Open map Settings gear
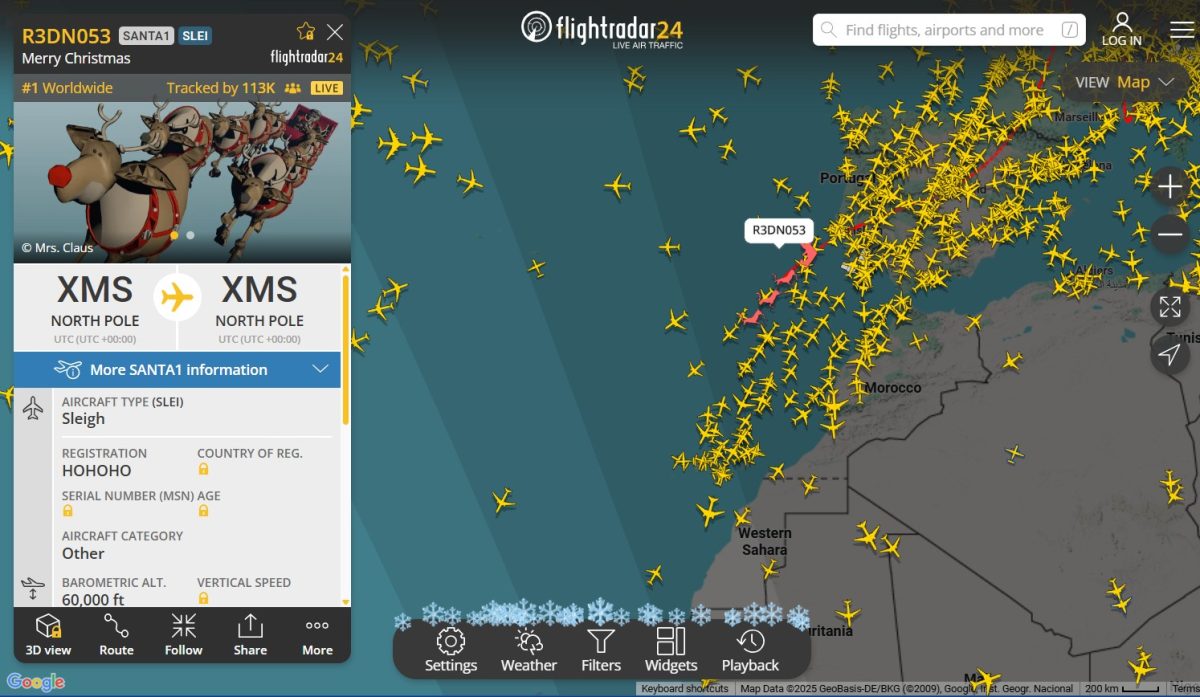 pyautogui.click(x=451, y=650)
